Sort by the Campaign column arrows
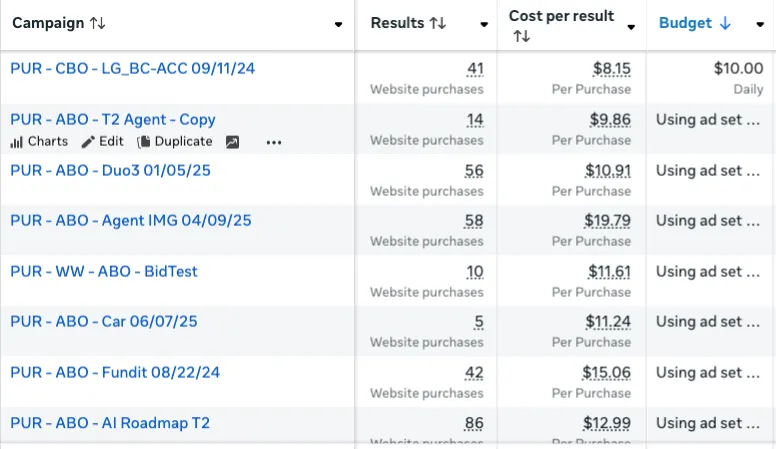 click(97, 23)
